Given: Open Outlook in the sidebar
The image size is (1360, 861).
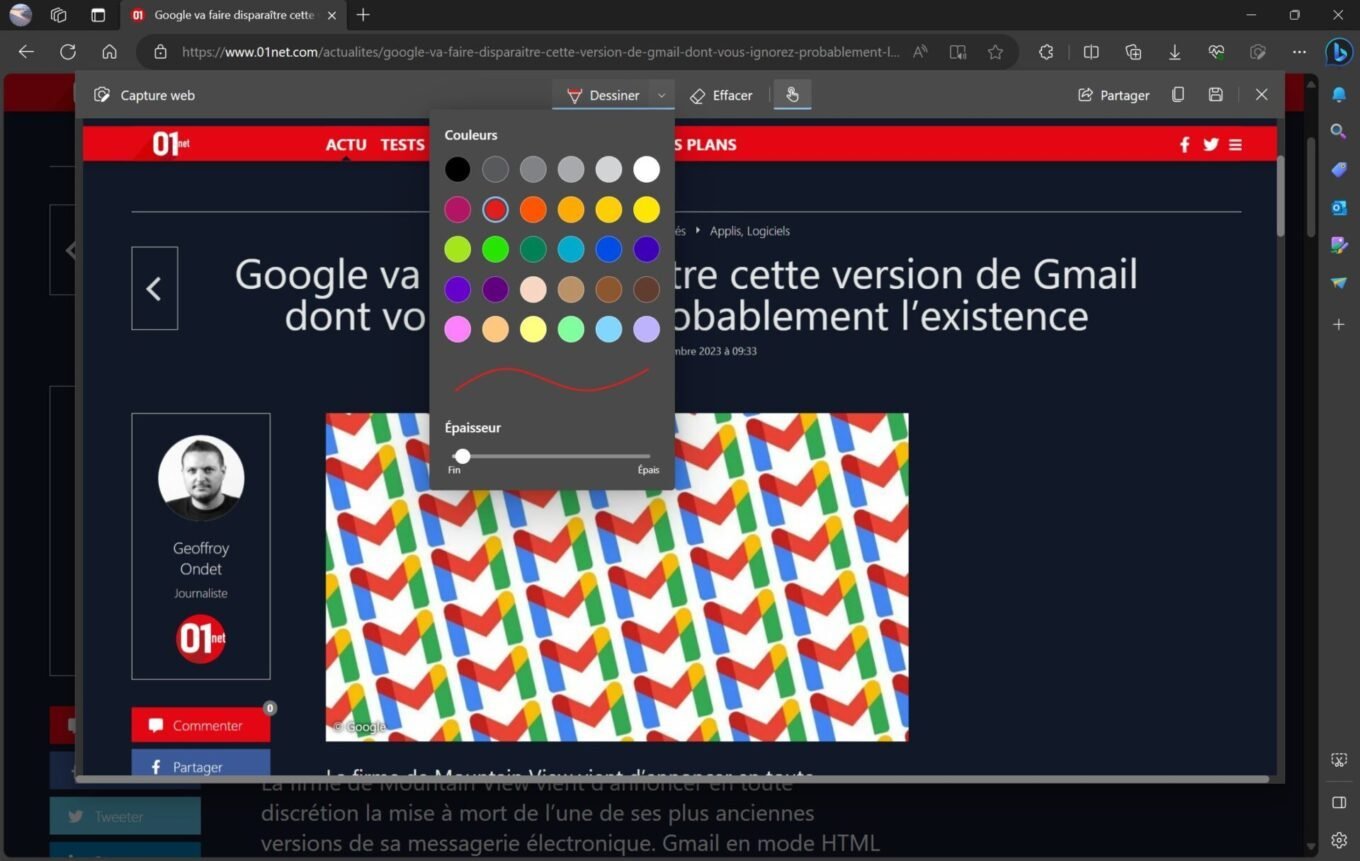Looking at the screenshot, I should point(1339,207).
